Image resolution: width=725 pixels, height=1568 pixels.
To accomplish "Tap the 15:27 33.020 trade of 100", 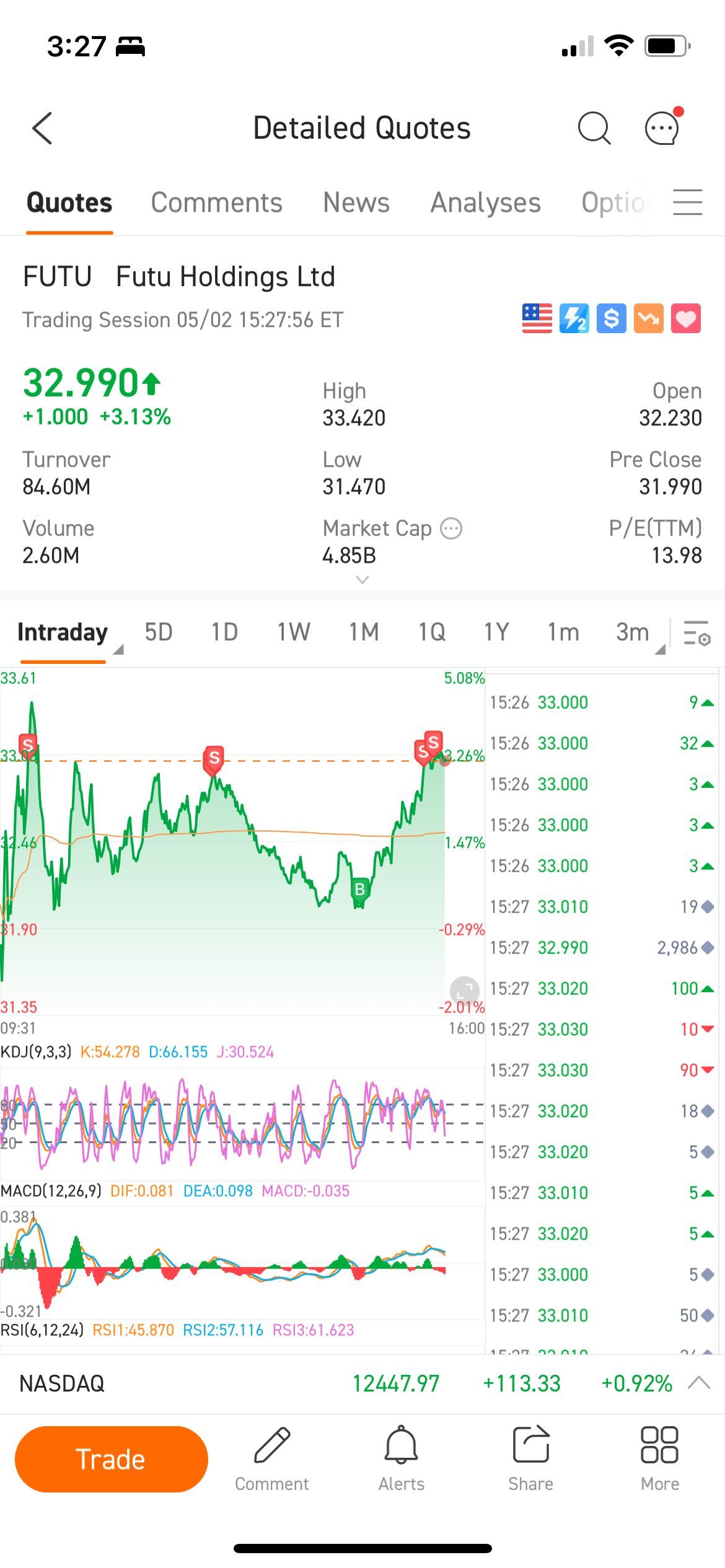I will click(602, 988).
